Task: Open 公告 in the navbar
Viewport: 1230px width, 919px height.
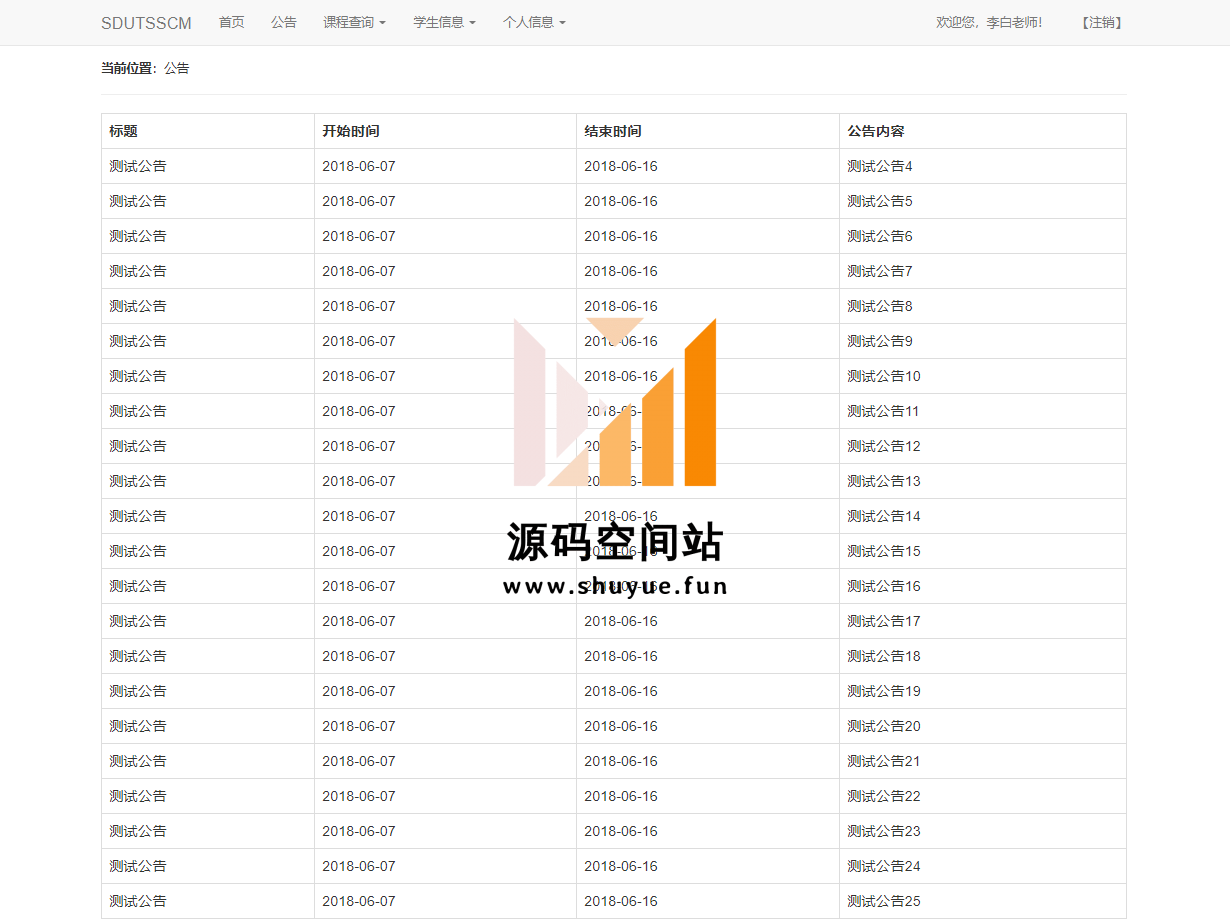Action: [x=284, y=22]
